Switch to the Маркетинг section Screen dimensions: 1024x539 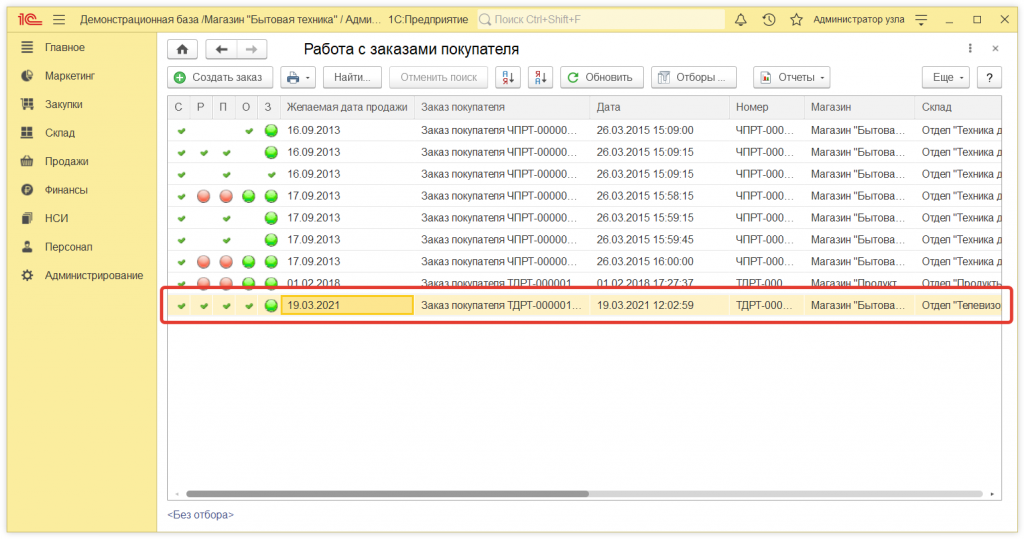tap(69, 75)
